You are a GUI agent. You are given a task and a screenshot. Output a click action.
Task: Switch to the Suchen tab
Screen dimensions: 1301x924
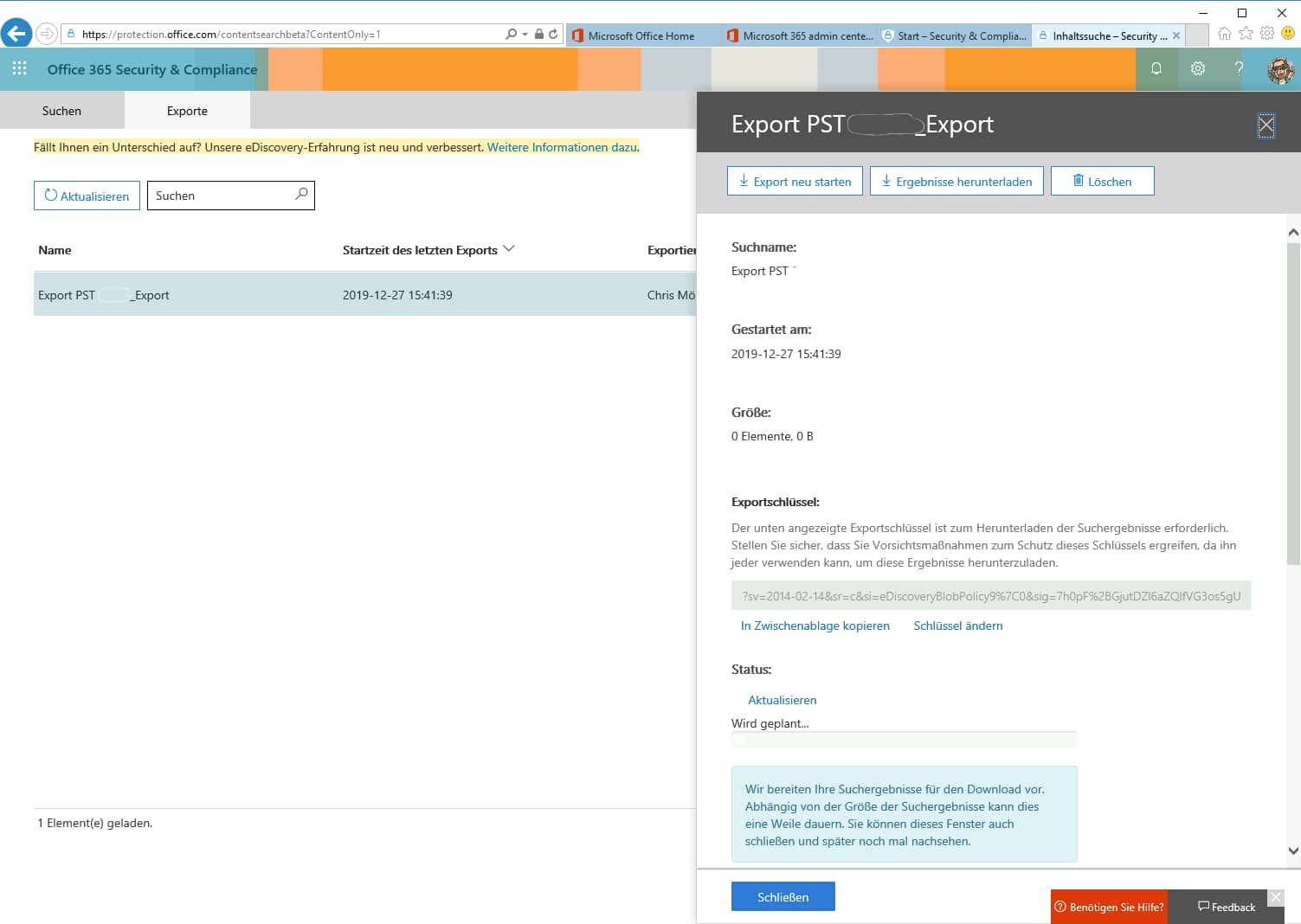(61, 111)
